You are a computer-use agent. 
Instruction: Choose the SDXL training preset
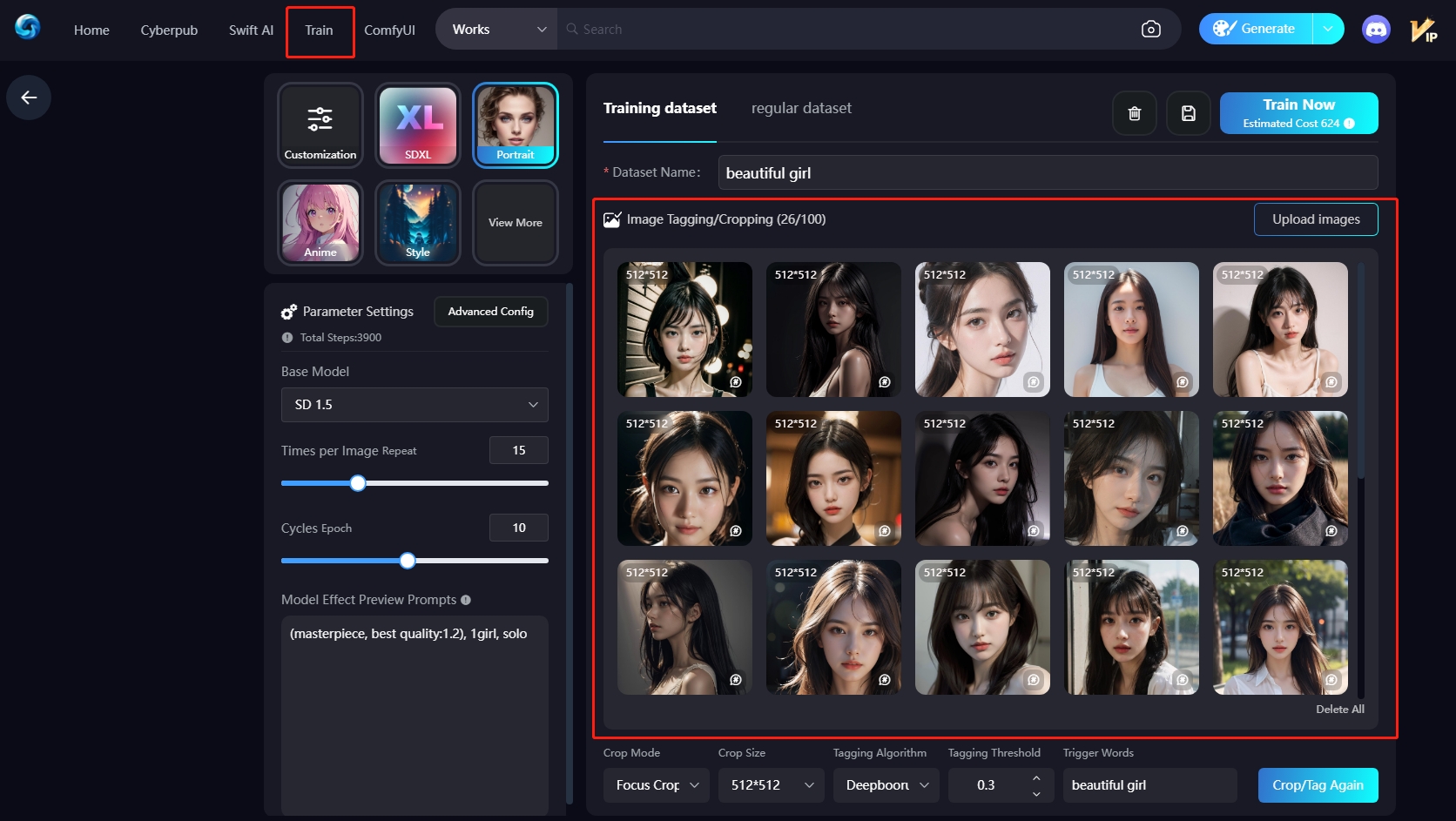tap(418, 125)
